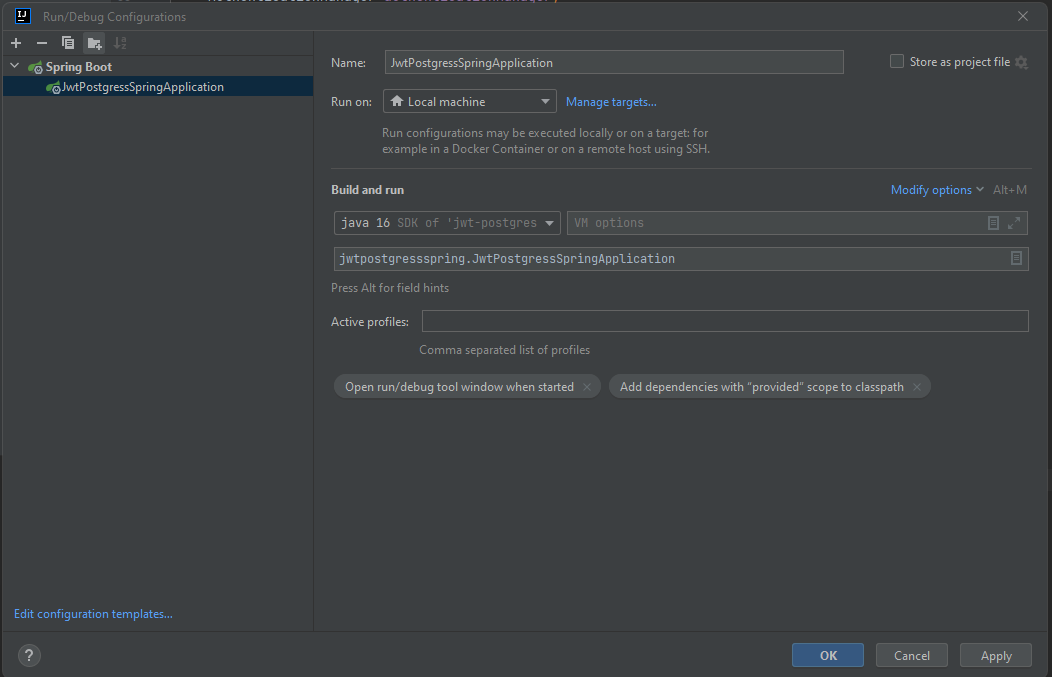Create a new folder for configurations
1052x677 pixels.
coord(93,43)
